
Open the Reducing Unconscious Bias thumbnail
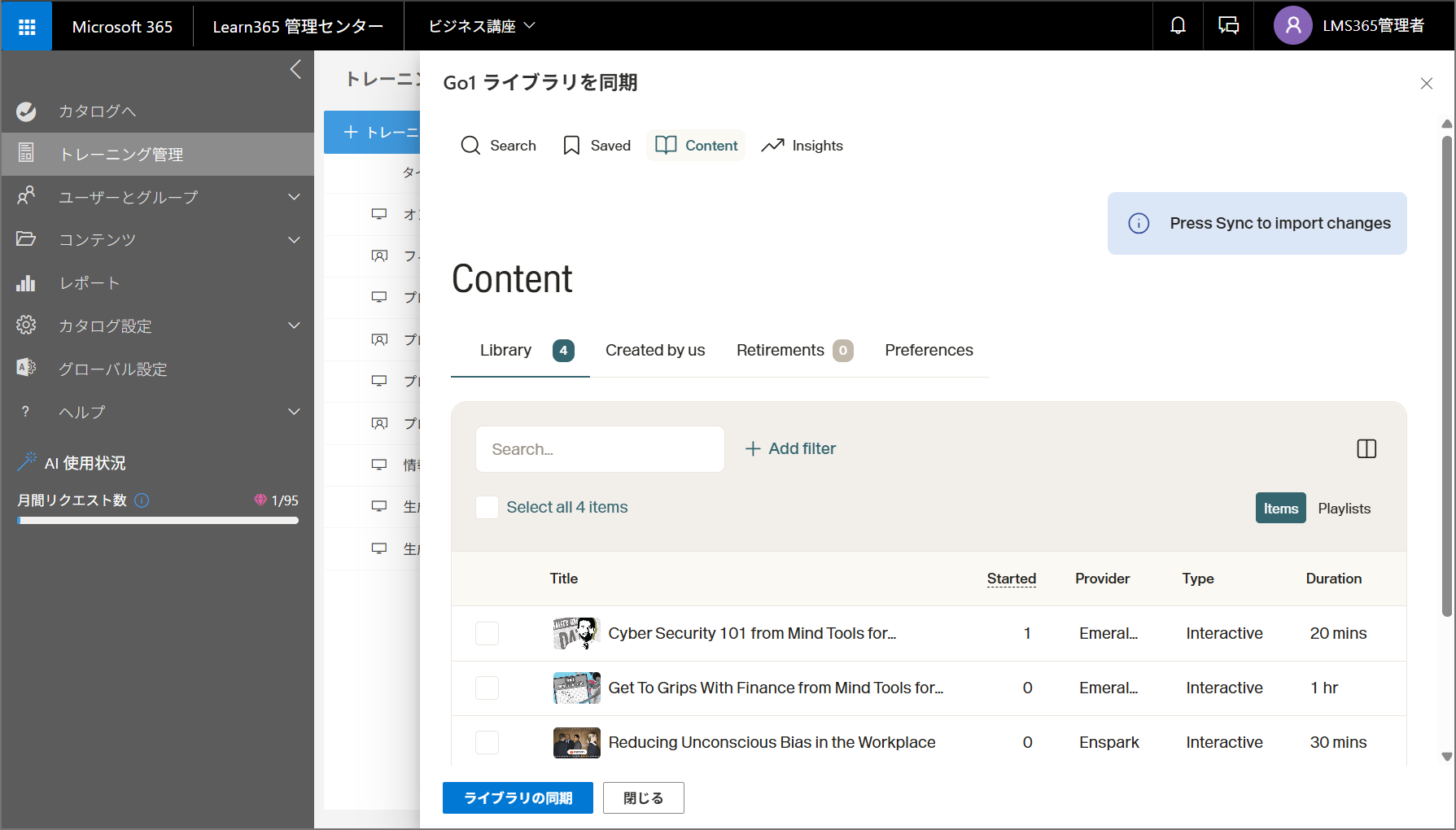point(576,742)
